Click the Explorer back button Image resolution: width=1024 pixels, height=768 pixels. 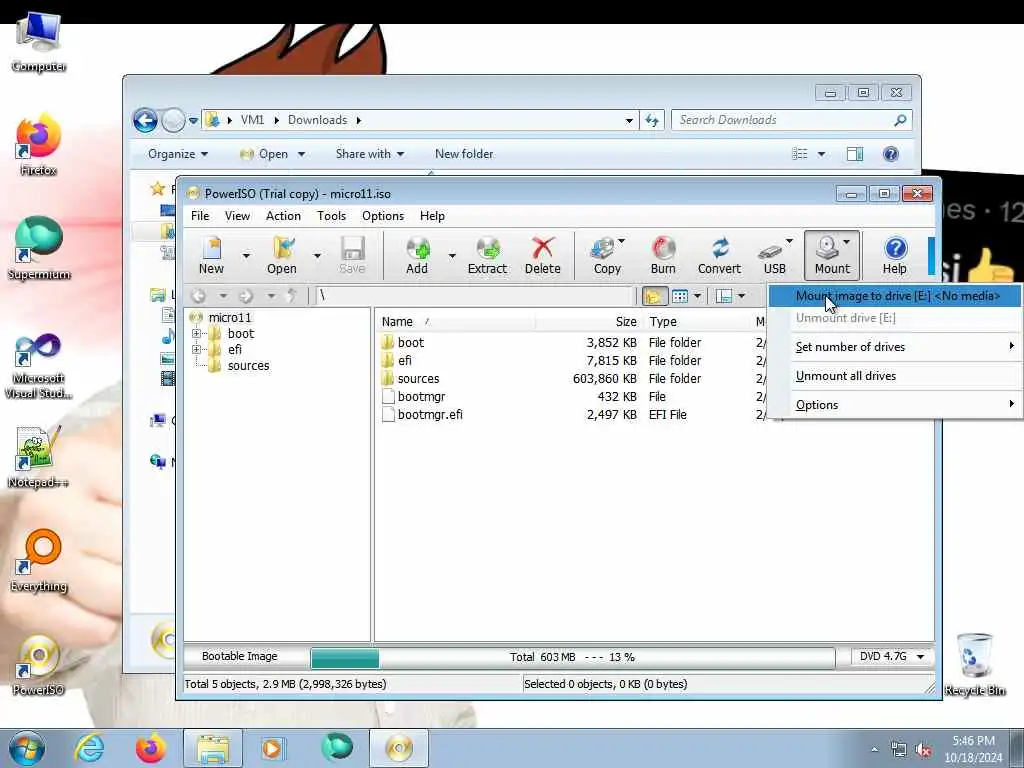(x=145, y=120)
